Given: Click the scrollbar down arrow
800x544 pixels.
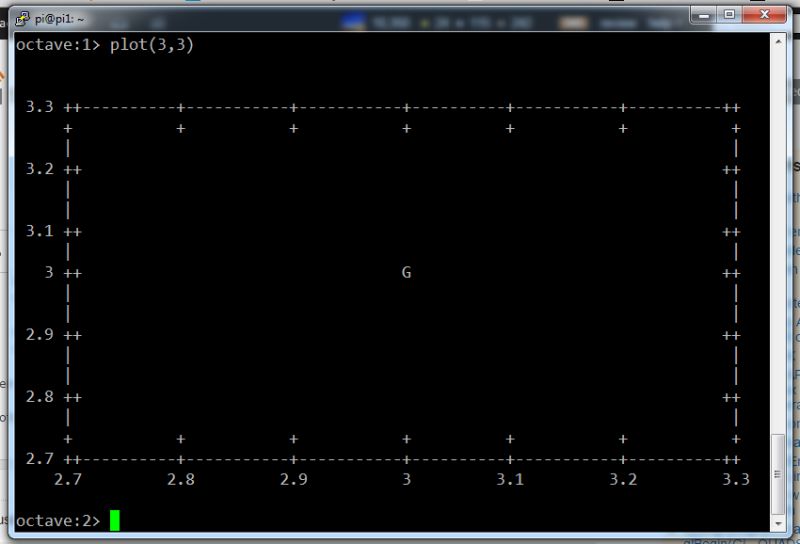Looking at the screenshot, I should tap(778, 523).
